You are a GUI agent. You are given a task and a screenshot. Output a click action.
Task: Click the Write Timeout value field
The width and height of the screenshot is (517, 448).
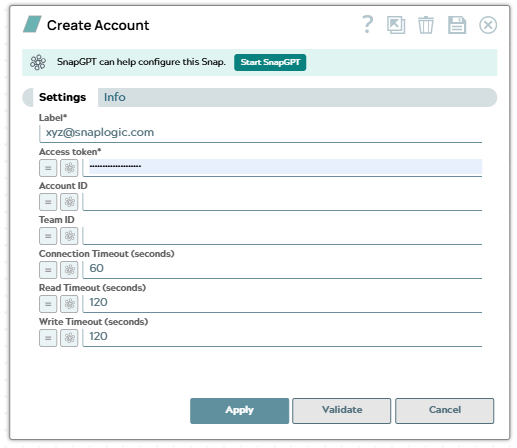pyautogui.click(x=282, y=338)
